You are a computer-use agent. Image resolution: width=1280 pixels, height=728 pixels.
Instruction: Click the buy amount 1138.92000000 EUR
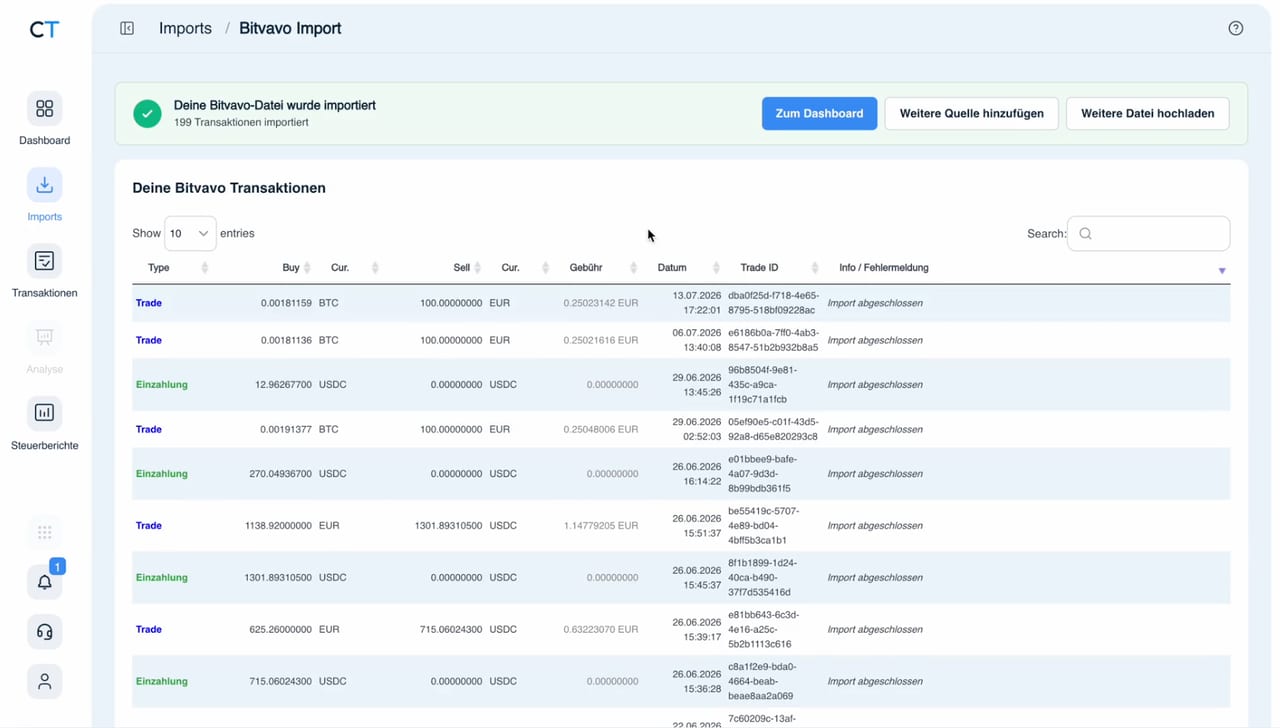278,525
